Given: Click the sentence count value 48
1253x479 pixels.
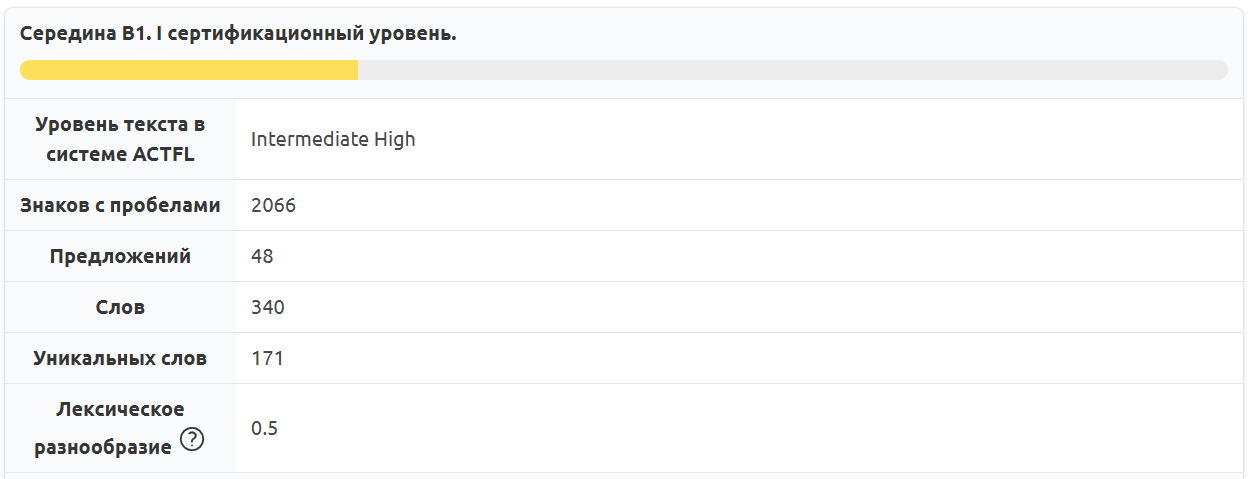Looking at the screenshot, I should tap(262, 256).
